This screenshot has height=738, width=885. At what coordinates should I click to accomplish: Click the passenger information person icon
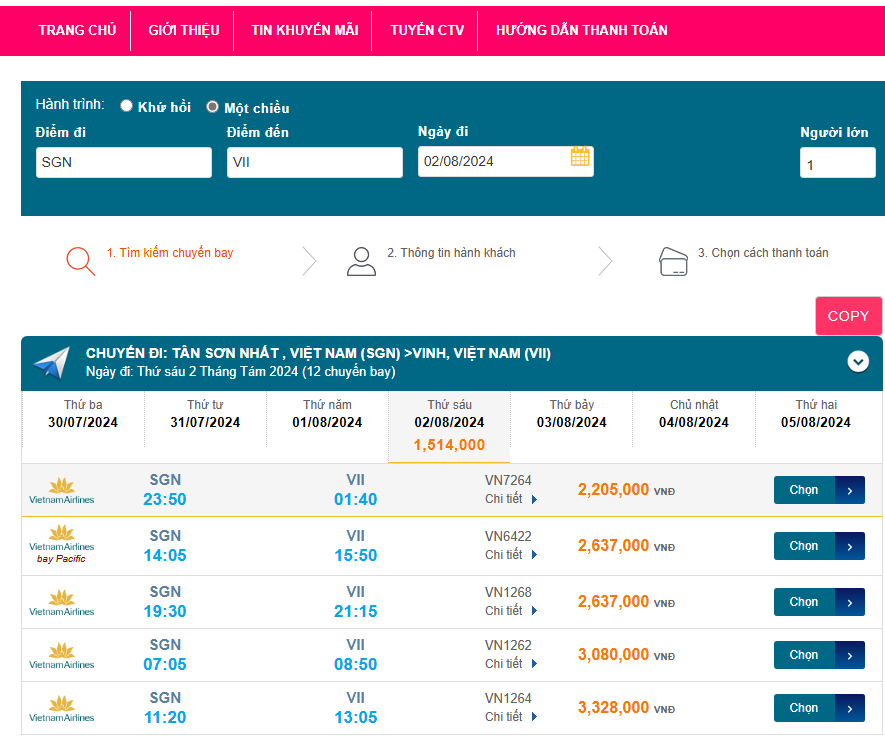[x=361, y=261]
